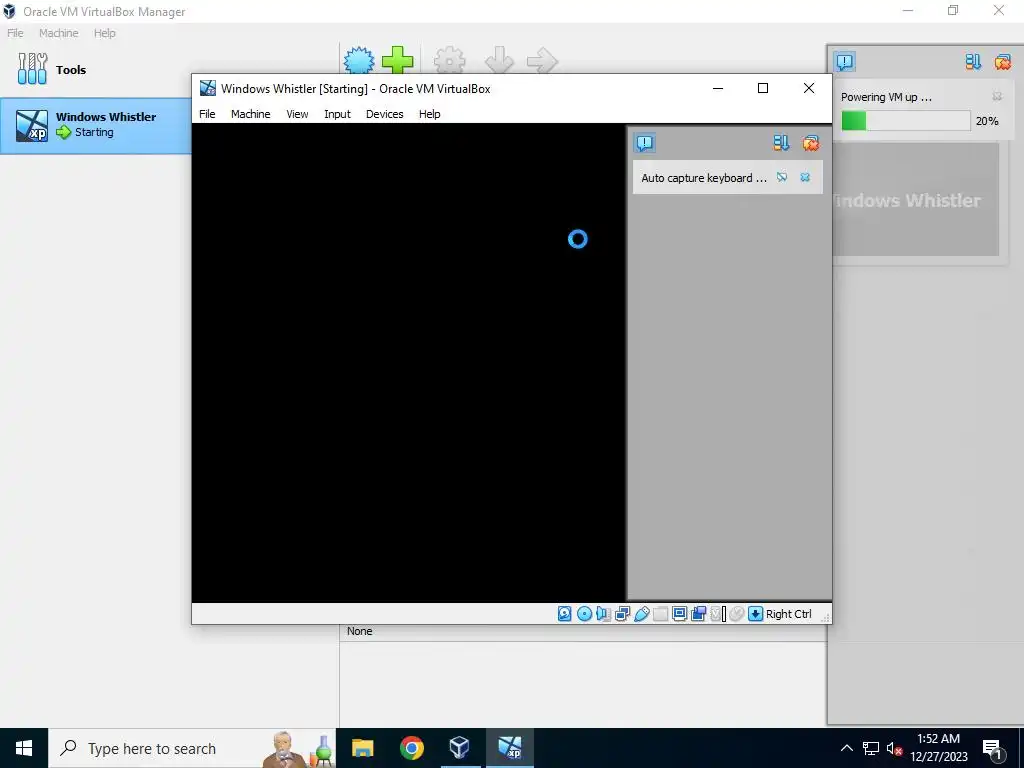Image resolution: width=1024 pixels, height=768 pixels.
Task: Click the Show right-arrow toolbar icon
Action: pyautogui.click(x=542, y=60)
